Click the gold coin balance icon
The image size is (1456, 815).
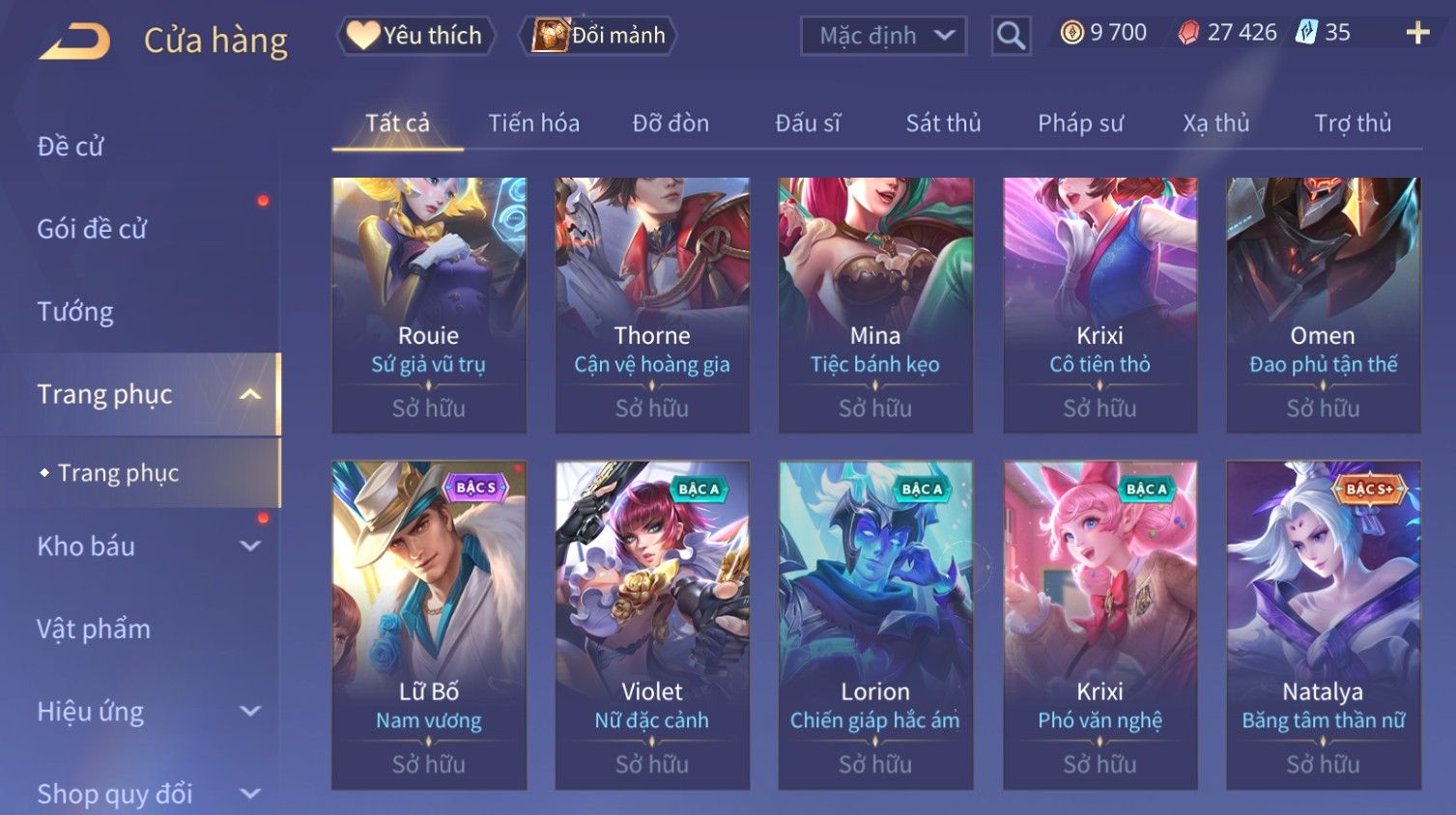(1071, 33)
